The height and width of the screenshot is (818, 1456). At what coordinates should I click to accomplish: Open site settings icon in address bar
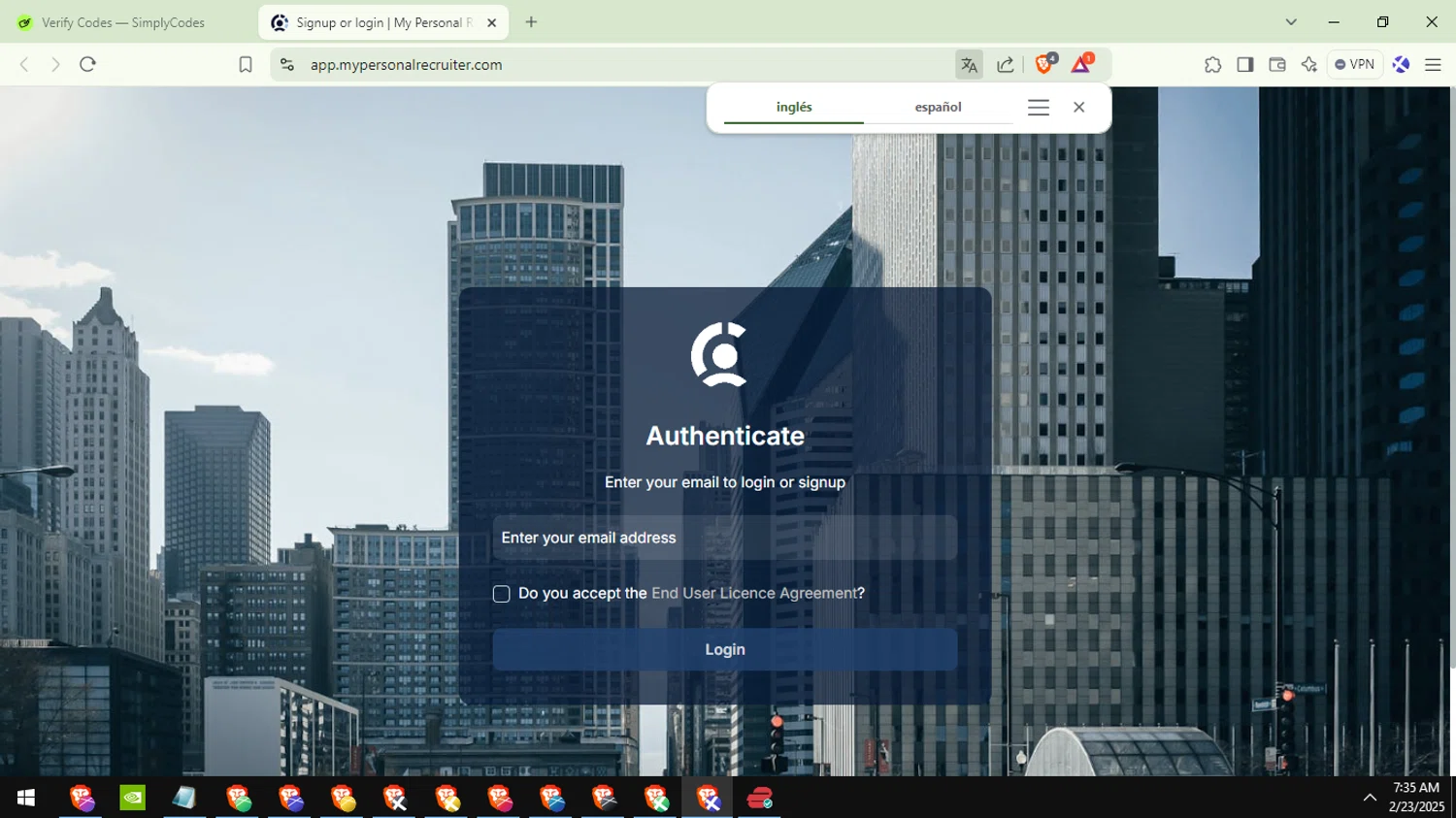[x=286, y=65]
